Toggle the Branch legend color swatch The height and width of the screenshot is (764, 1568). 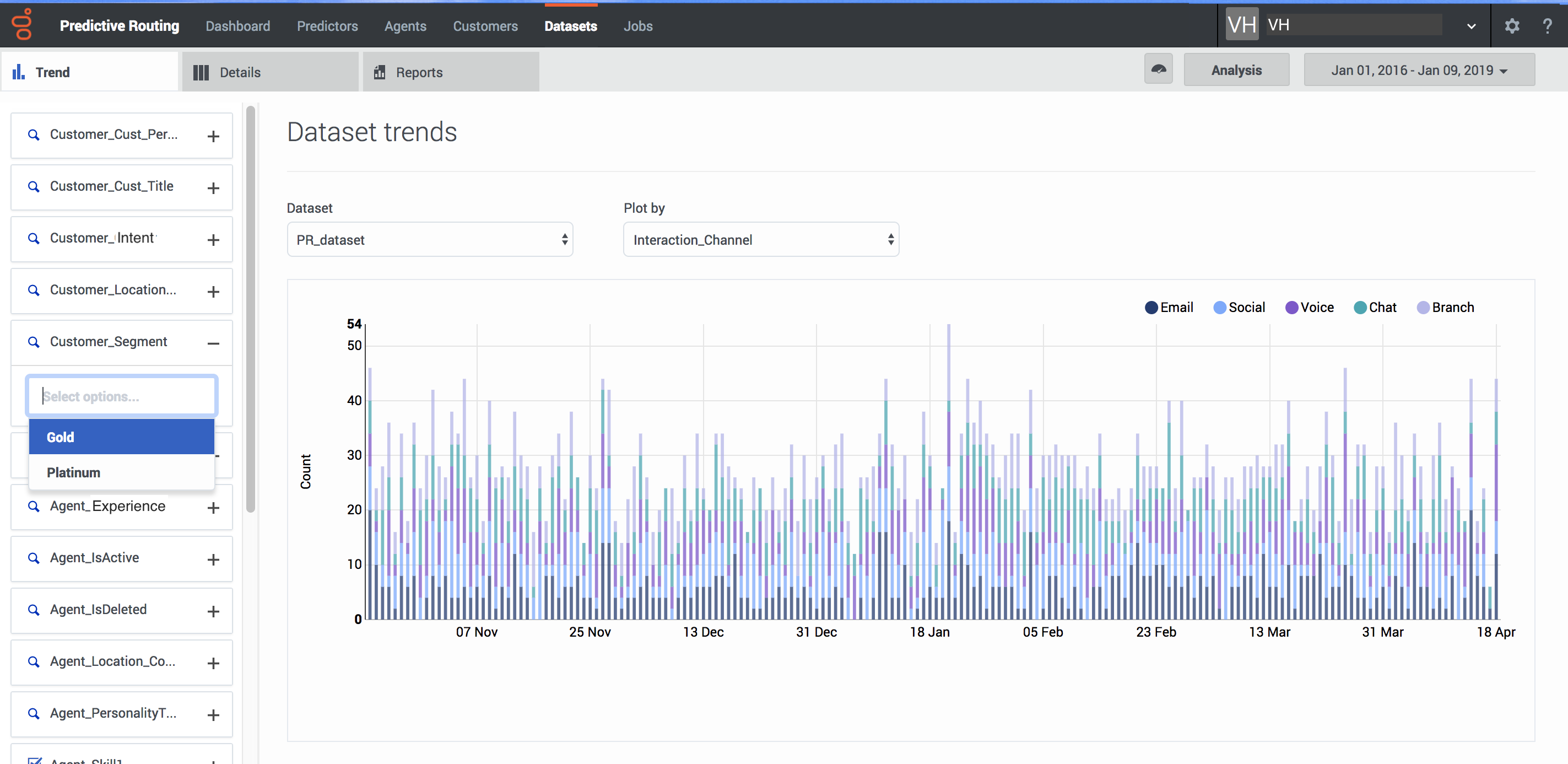tap(1423, 308)
